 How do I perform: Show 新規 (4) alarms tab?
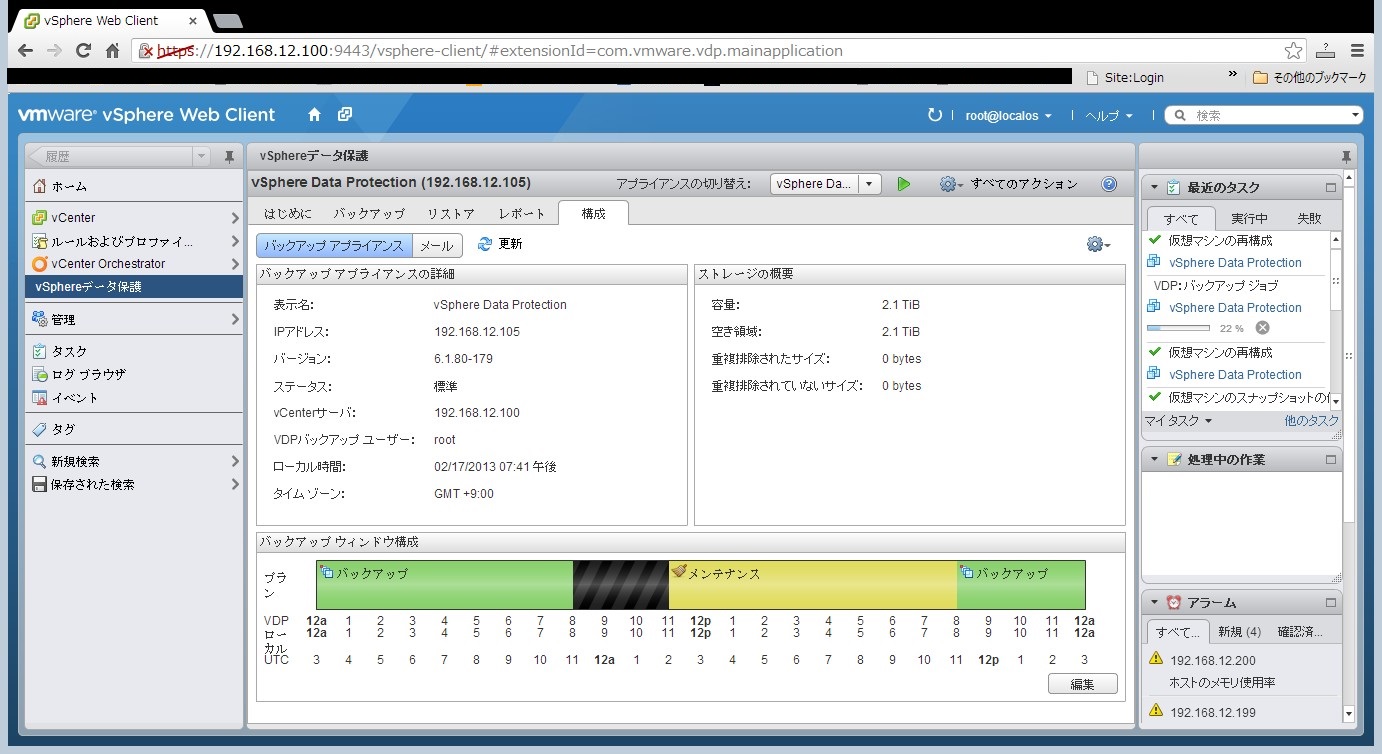(1240, 632)
